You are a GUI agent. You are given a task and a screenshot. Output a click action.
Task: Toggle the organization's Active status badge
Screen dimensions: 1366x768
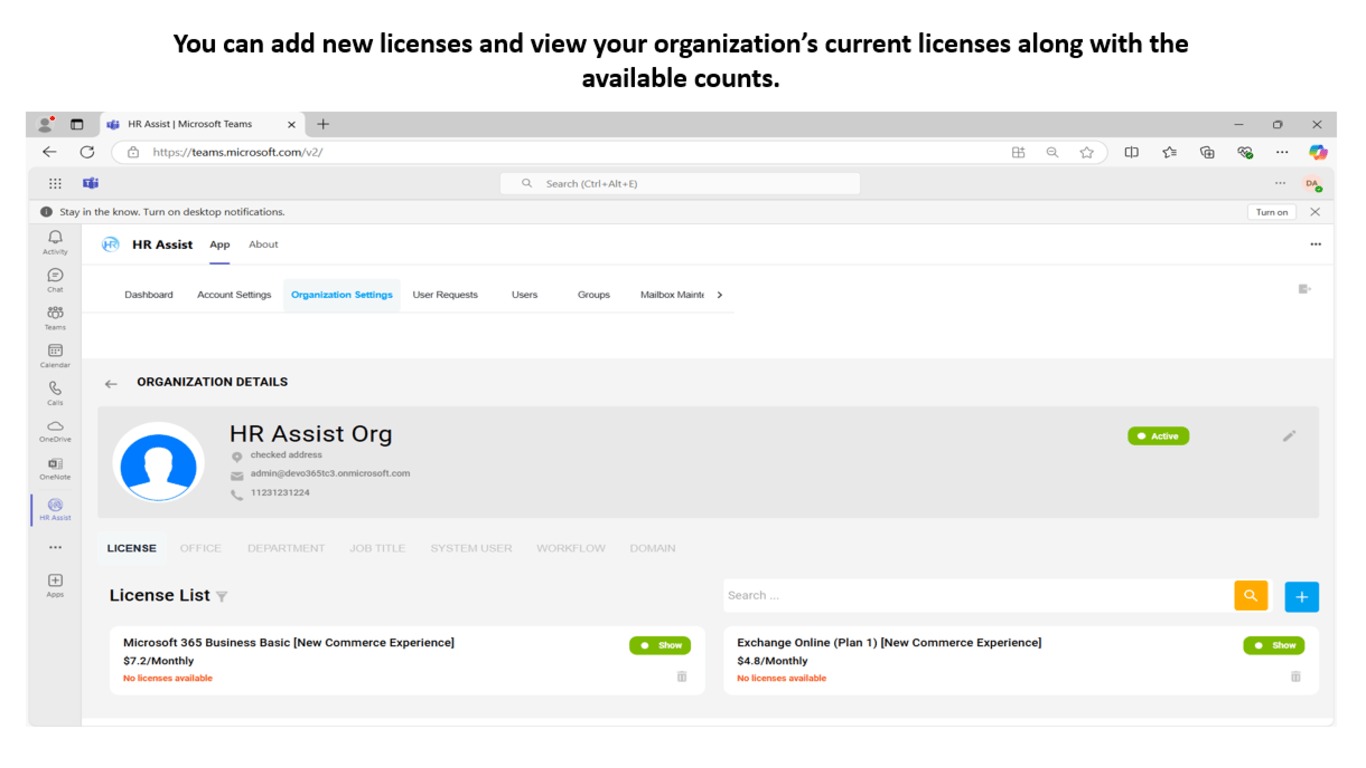point(1158,436)
